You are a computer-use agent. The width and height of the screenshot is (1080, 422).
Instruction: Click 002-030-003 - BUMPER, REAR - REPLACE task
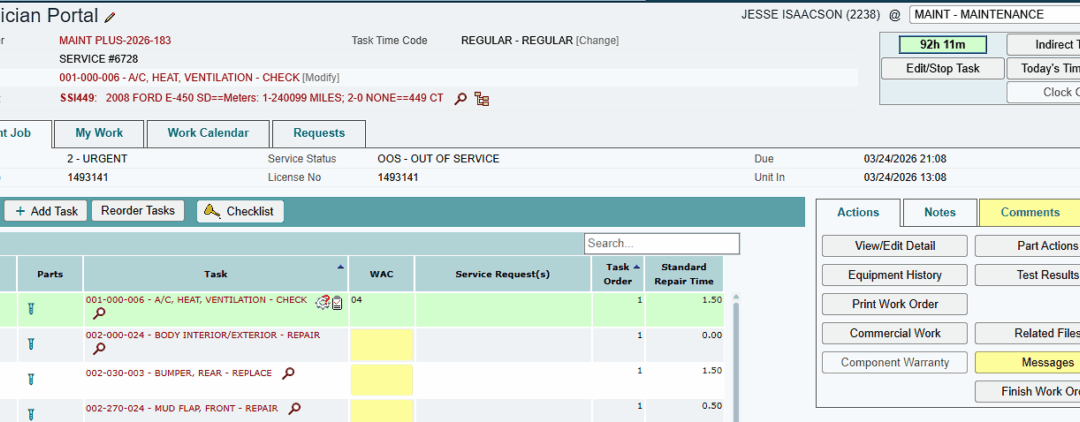pyautogui.click(x=179, y=373)
